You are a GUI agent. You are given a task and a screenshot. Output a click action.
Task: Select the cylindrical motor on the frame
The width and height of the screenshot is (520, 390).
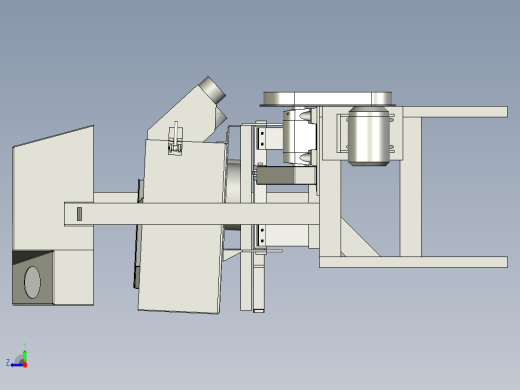369,136
